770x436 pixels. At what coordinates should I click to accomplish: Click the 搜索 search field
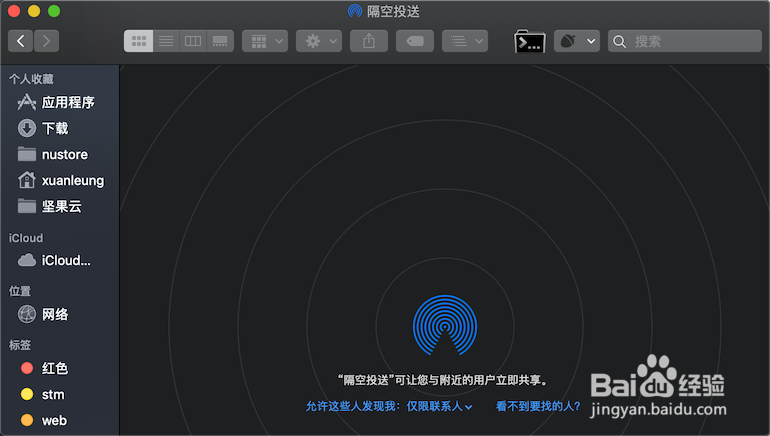click(685, 41)
